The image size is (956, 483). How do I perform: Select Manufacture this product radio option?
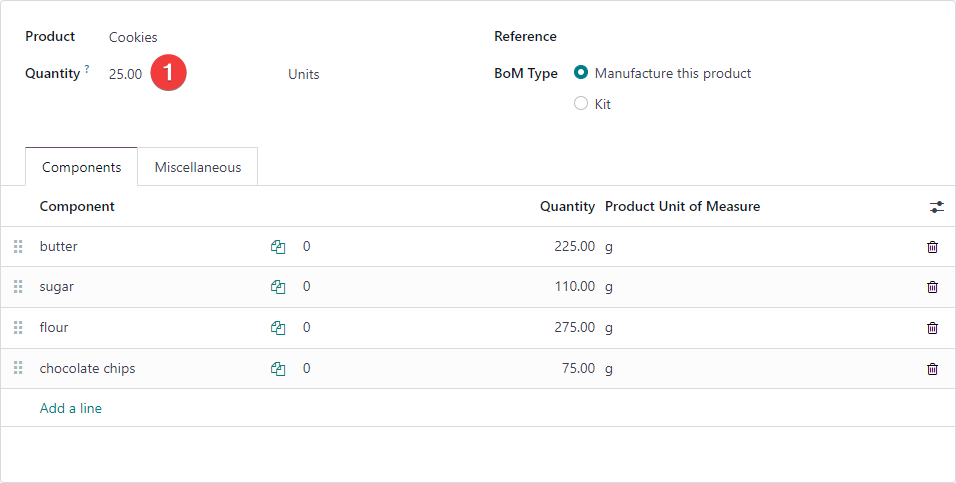pyautogui.click(x=581, y=73)
